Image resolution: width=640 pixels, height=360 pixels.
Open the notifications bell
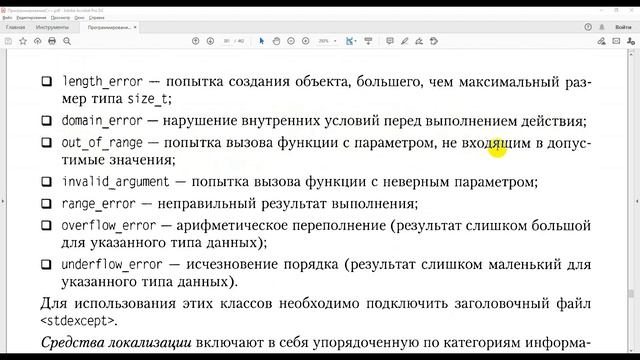(x=602, y=27)
